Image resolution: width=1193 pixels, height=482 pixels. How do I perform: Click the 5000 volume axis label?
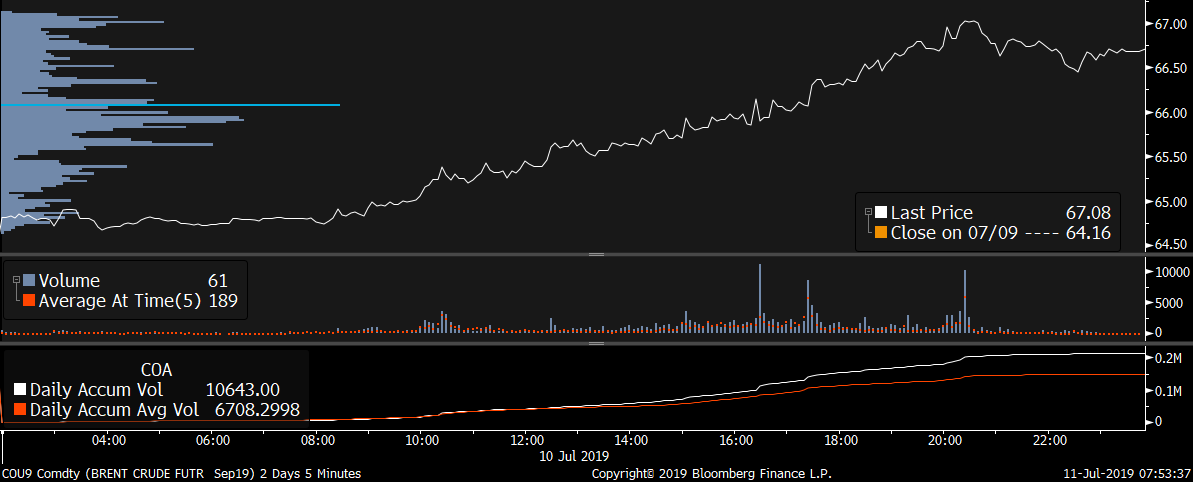point(1169,303)
